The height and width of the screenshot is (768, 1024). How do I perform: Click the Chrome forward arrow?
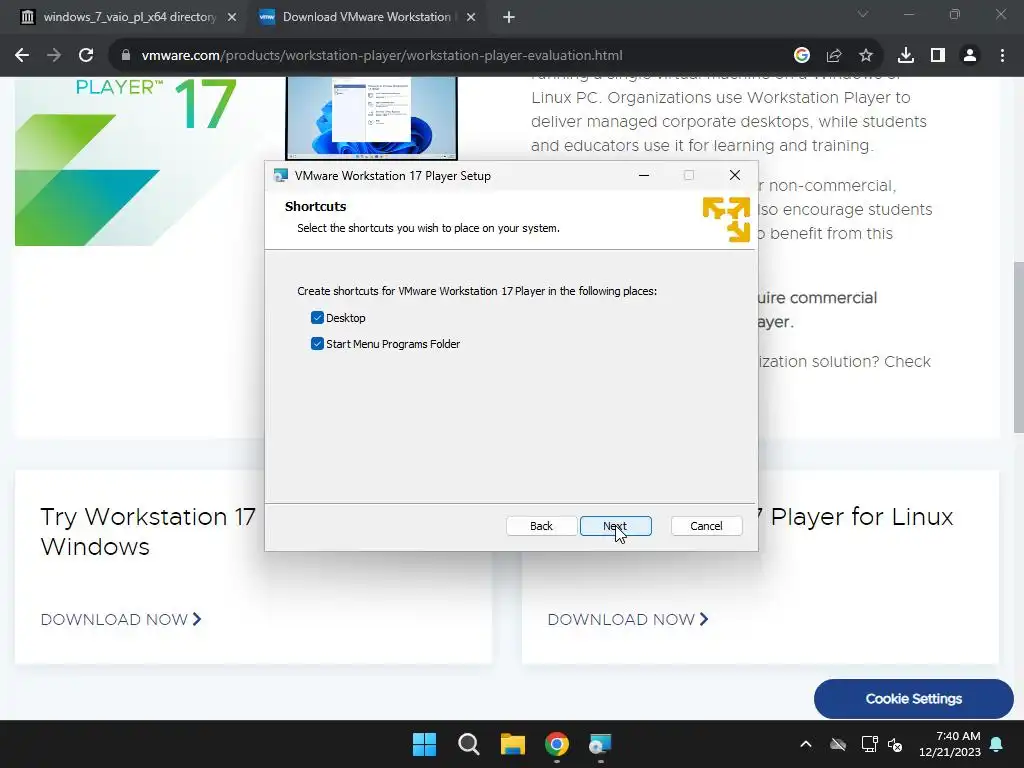[54, 56]
